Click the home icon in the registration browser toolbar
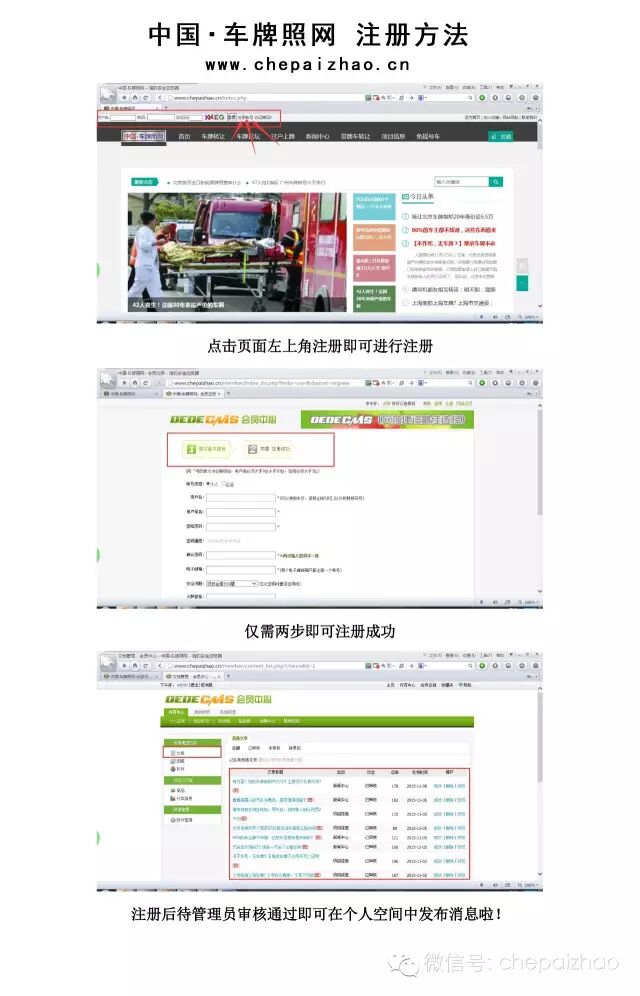 [x=135, y=382]
